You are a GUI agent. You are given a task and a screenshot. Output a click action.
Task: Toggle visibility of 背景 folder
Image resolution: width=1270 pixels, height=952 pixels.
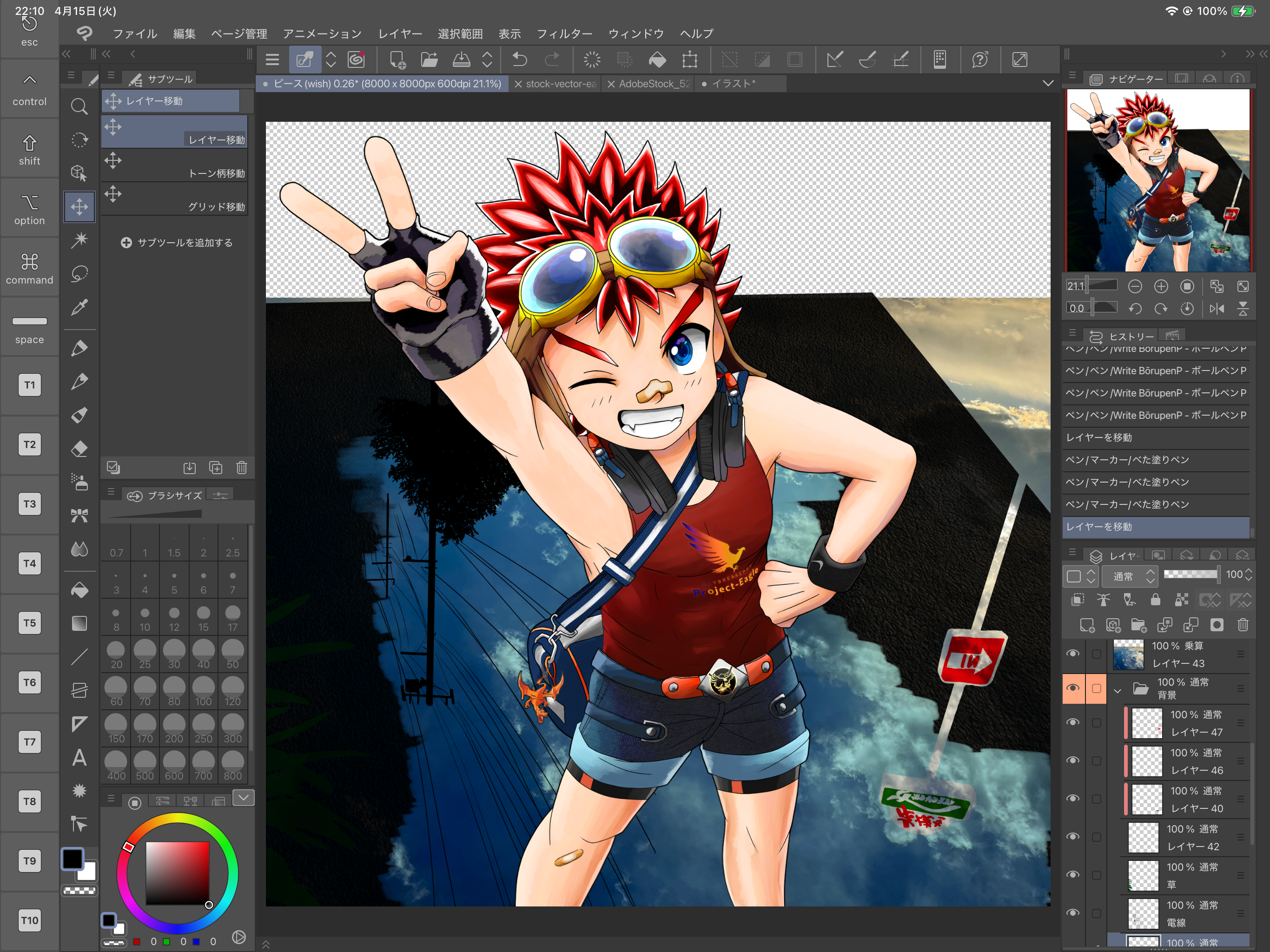(1072, 688)
